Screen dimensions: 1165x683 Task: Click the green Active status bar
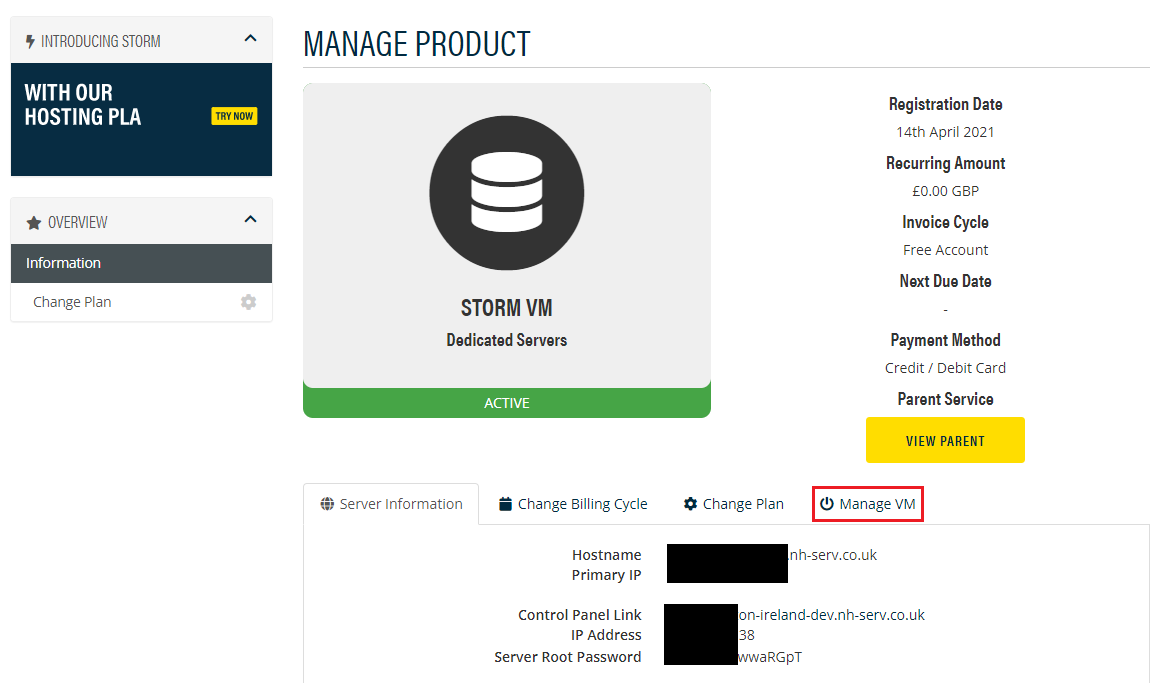(507, 403)
